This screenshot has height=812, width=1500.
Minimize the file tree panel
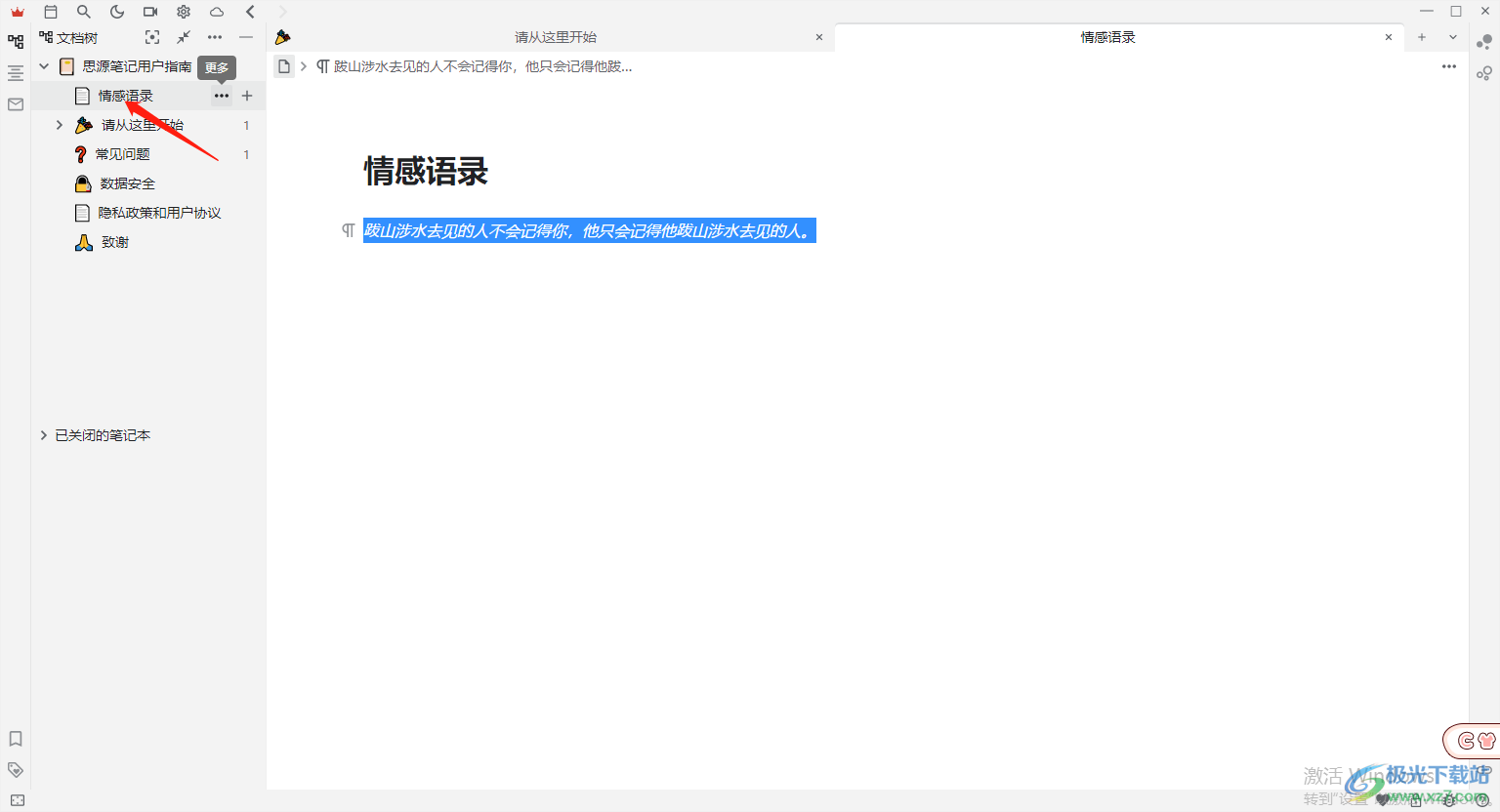coord(246,37)
